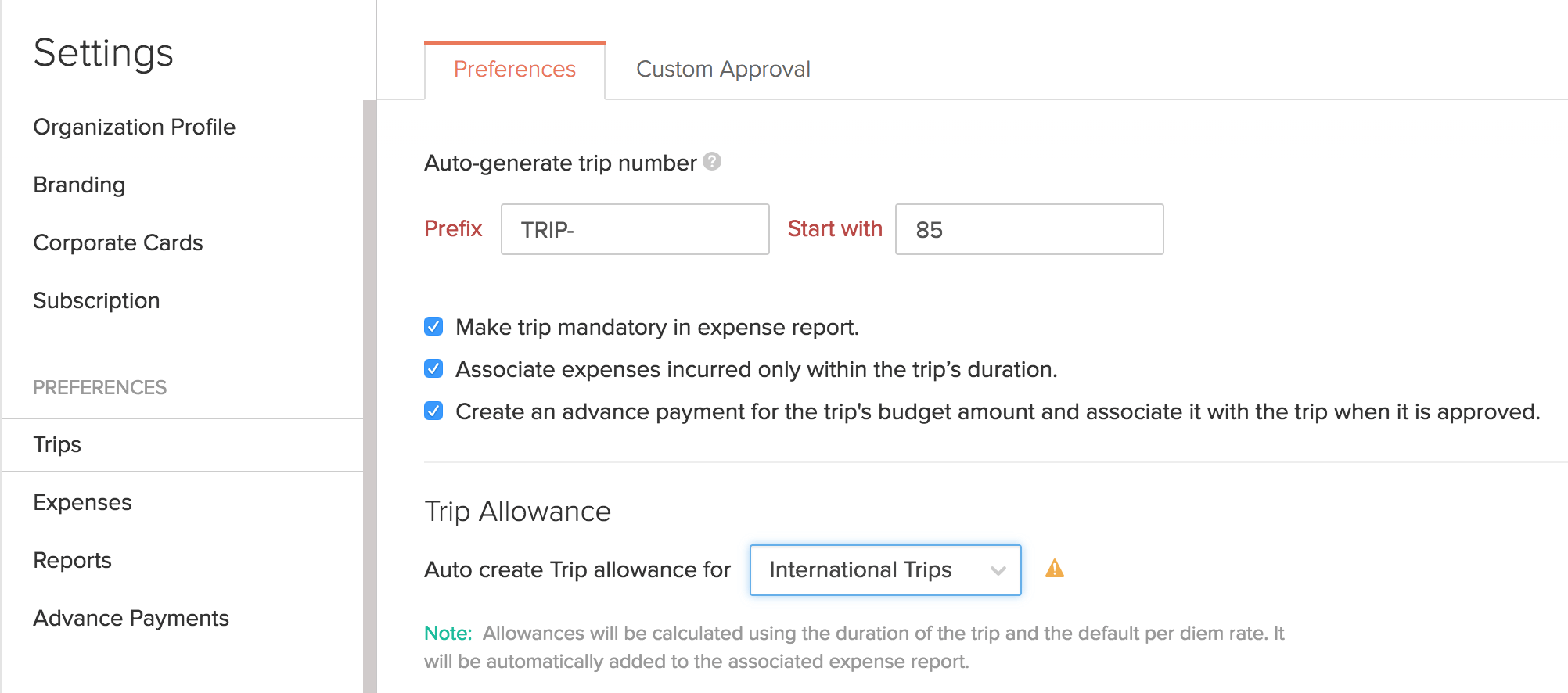1568x693 pixels.
Task: Open Reports preferences
Action: pyautogui.click(x=72, y=560)
